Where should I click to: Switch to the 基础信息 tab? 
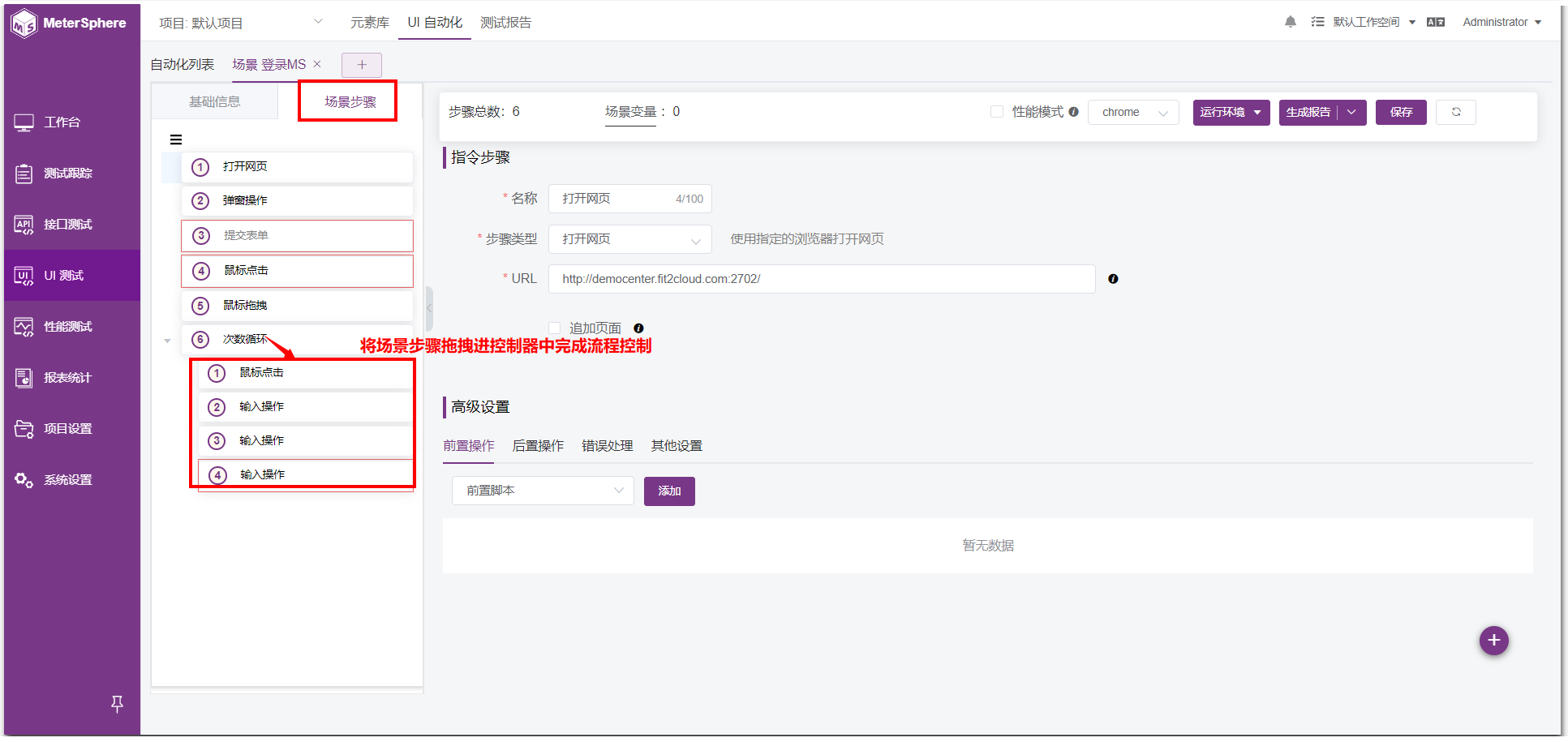point(215,101)
